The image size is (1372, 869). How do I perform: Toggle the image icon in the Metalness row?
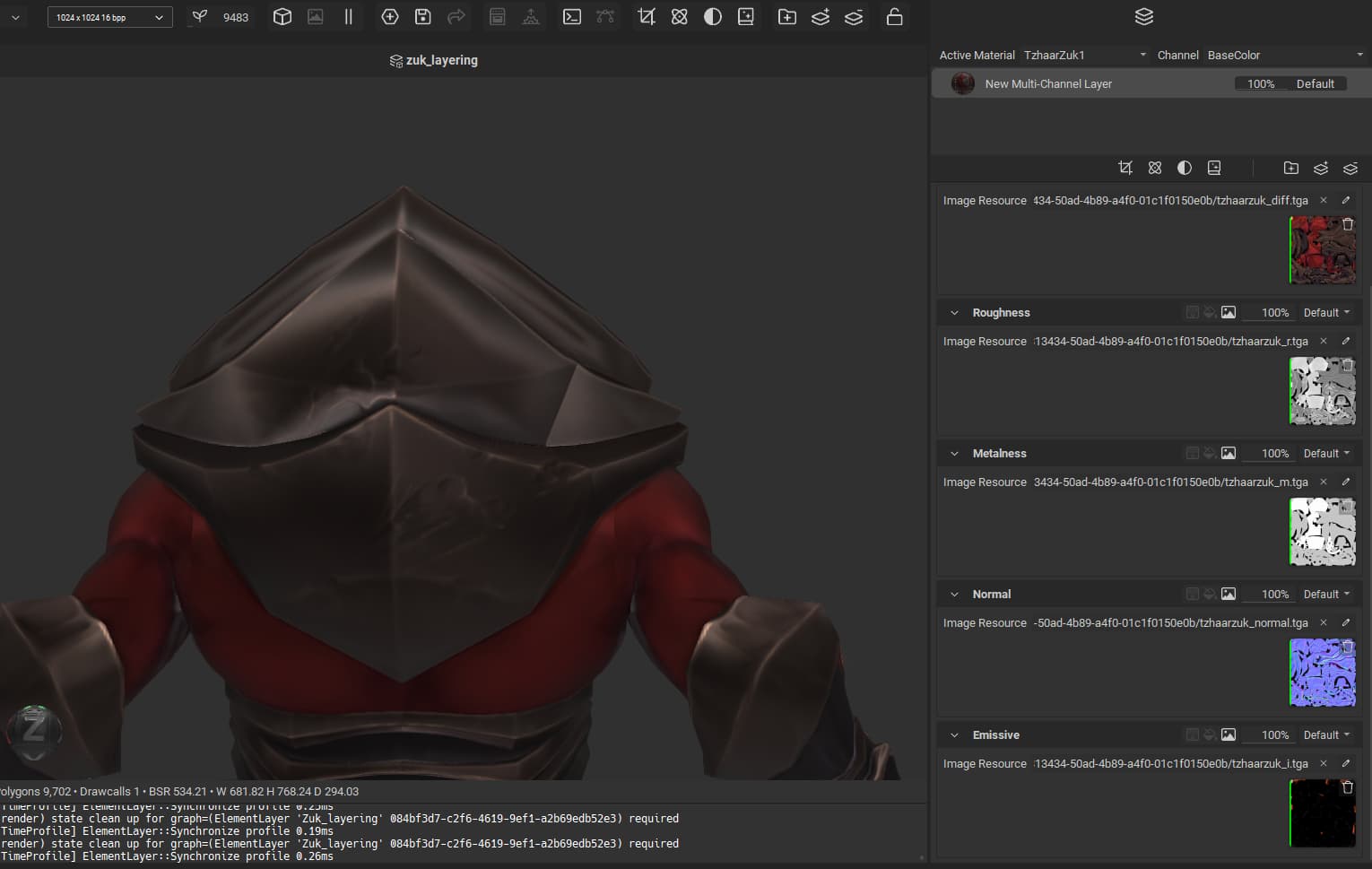[x=1229, y=453]
